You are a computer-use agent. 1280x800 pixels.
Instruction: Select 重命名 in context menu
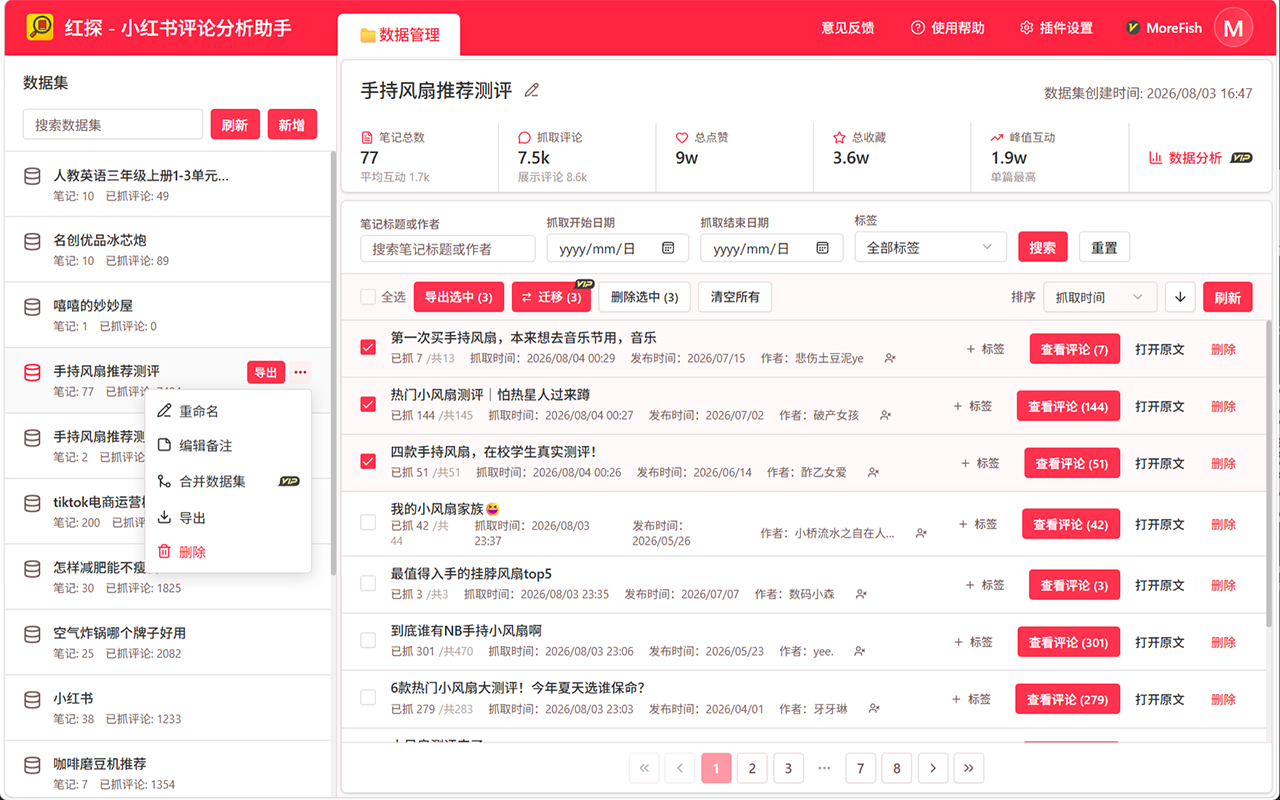click(228, 411)
